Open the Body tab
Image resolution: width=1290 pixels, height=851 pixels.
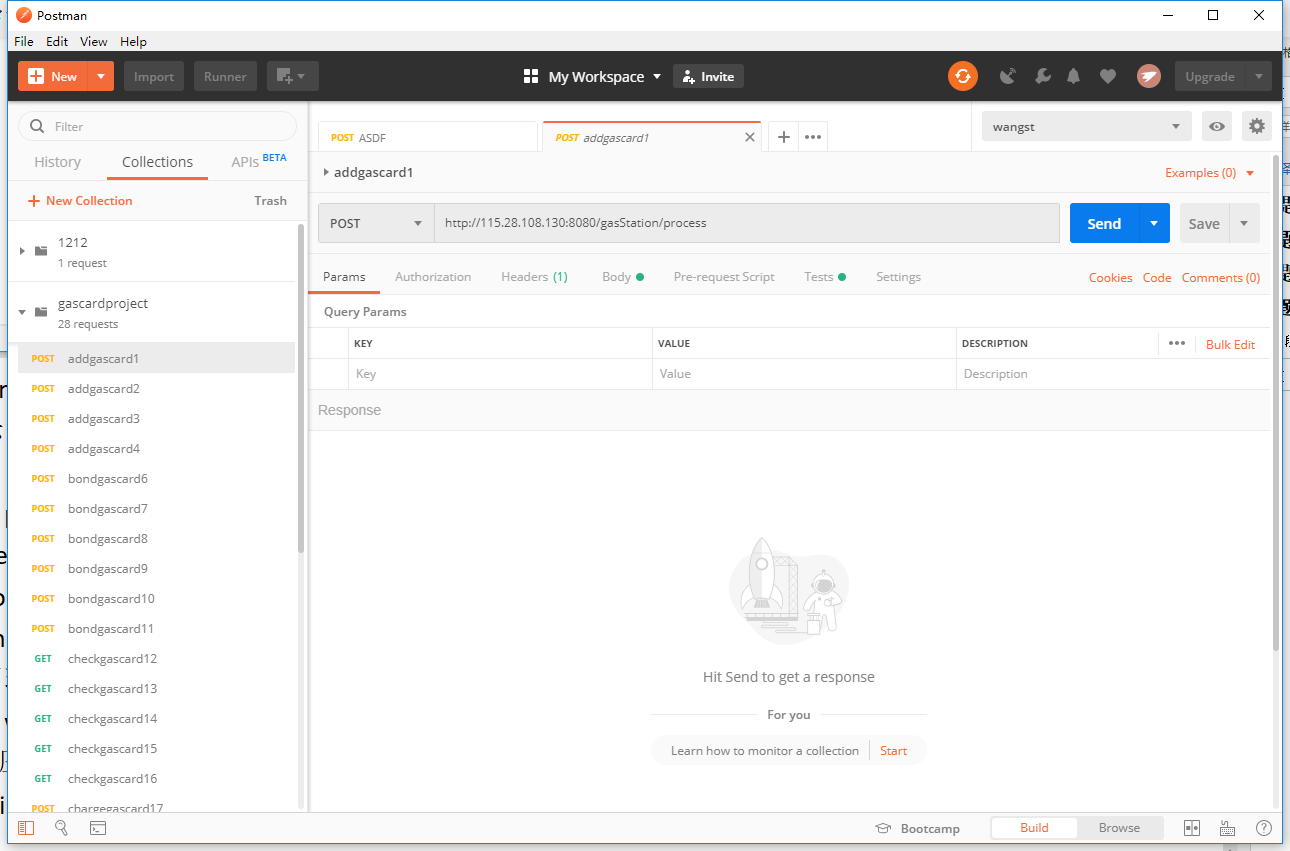(x=622, y=277)
